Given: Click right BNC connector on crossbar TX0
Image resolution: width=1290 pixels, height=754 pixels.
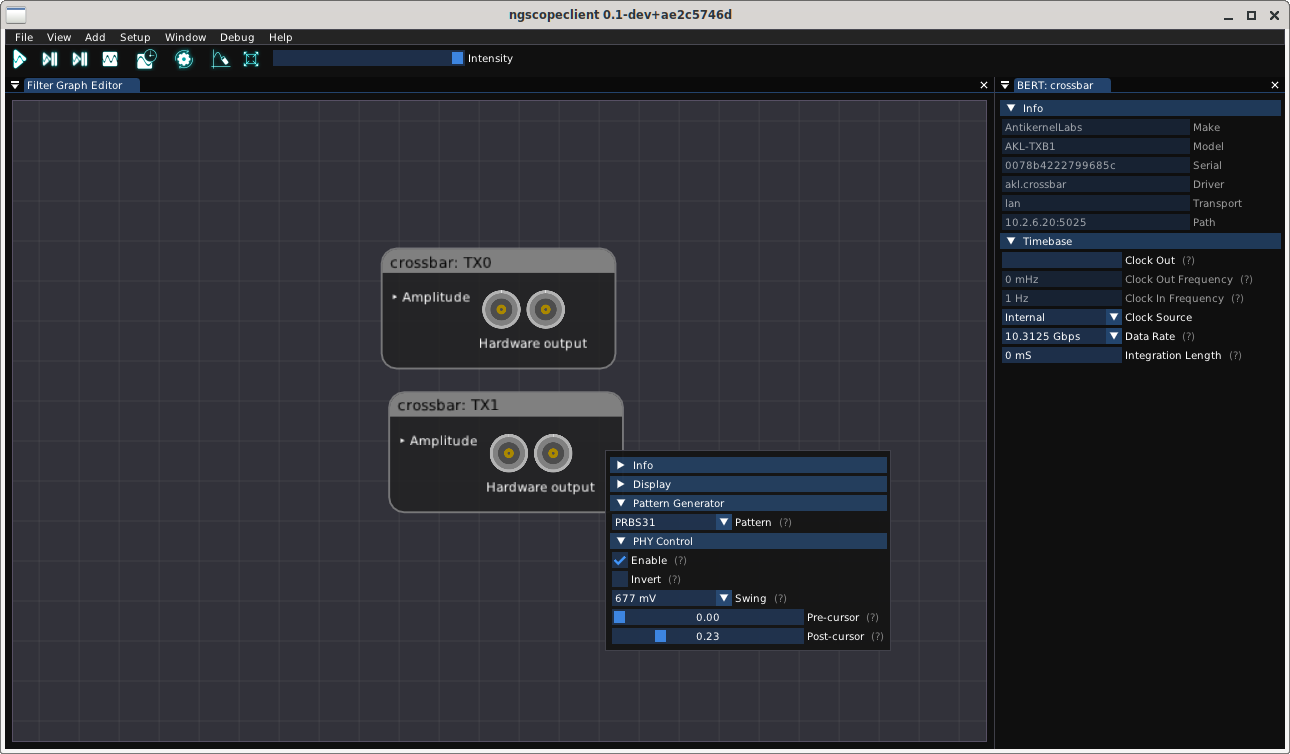Looking at the screenshot, I should 546,310.
